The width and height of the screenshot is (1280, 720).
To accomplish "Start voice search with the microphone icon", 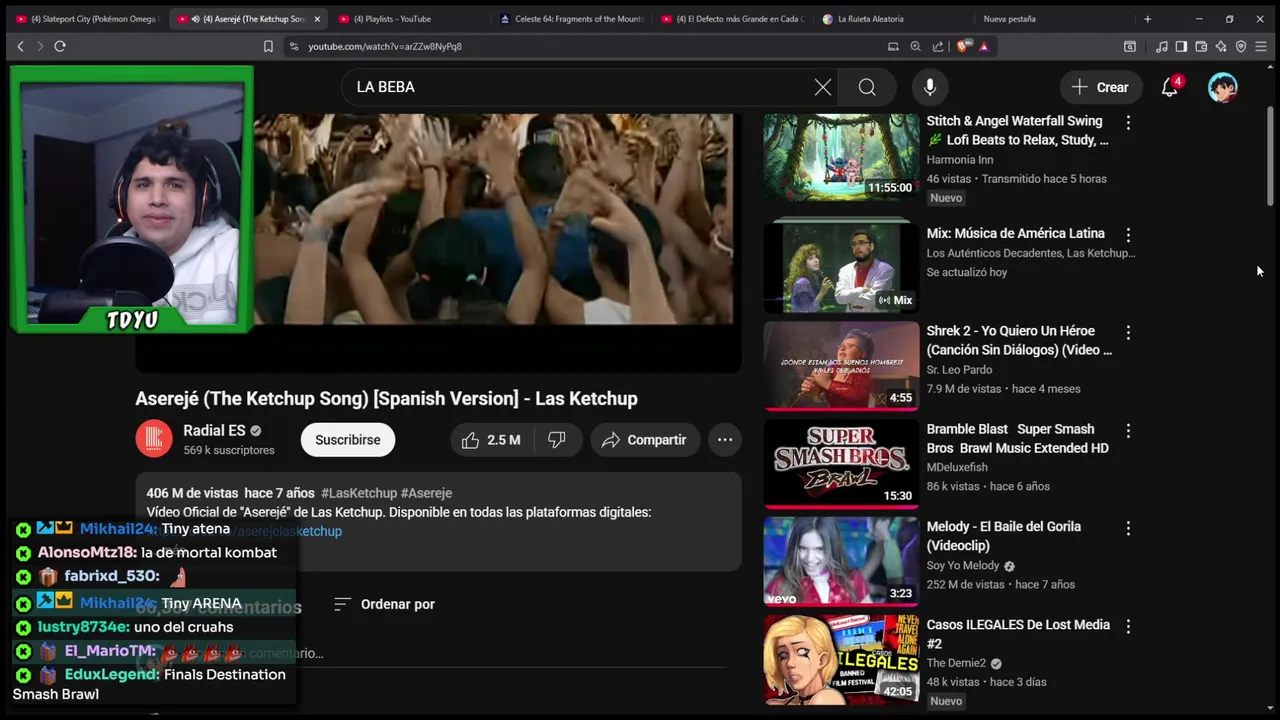I will [x=930, y=87].
